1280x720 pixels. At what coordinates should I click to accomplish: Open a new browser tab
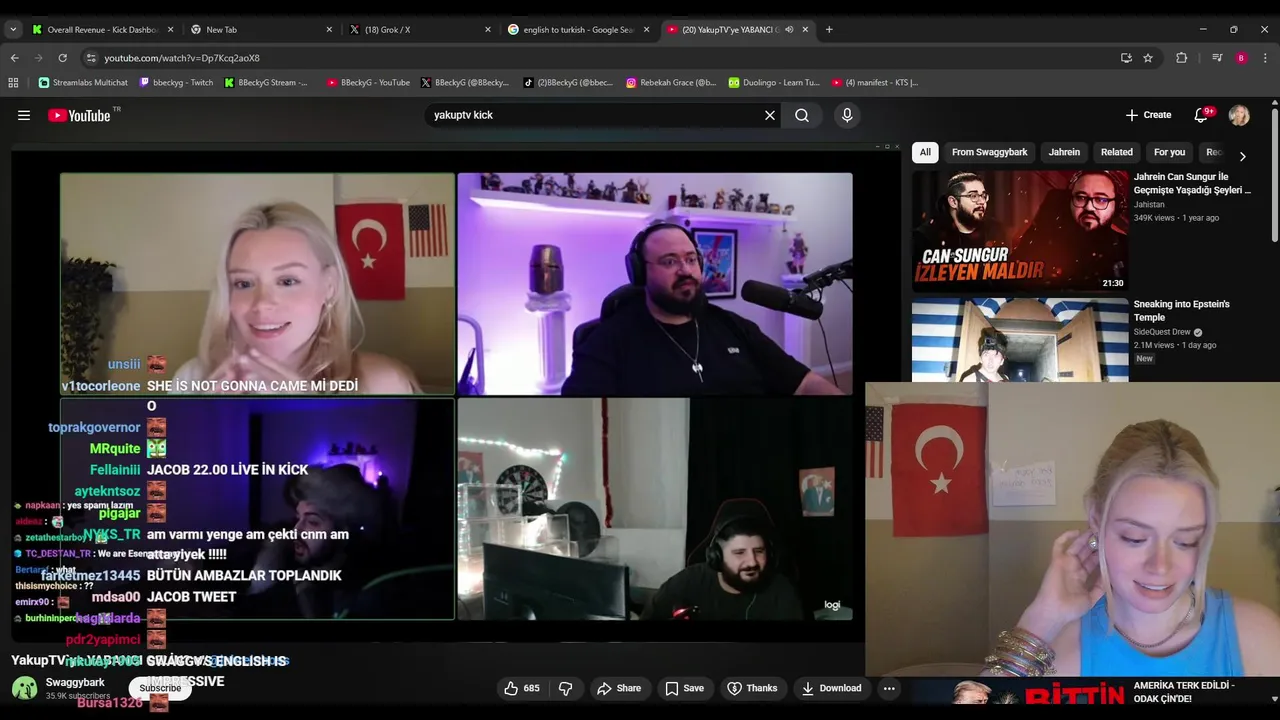tap(829, 30)
